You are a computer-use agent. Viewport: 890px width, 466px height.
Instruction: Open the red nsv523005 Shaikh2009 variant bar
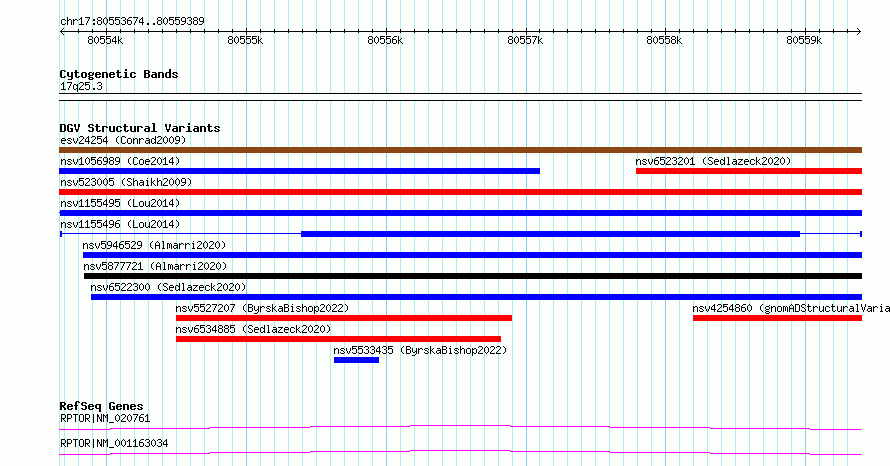[460, 192]
